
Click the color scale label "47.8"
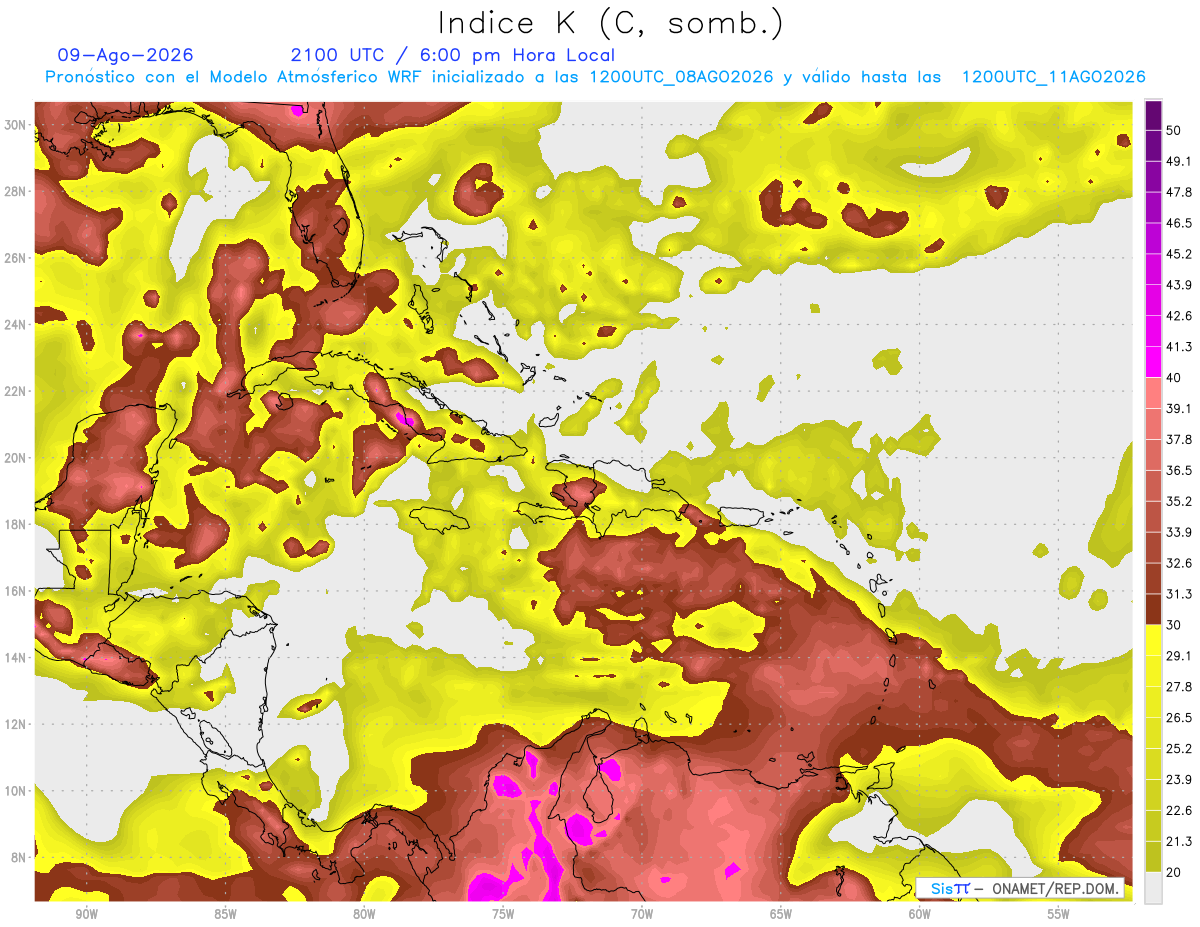(1179, 192)
